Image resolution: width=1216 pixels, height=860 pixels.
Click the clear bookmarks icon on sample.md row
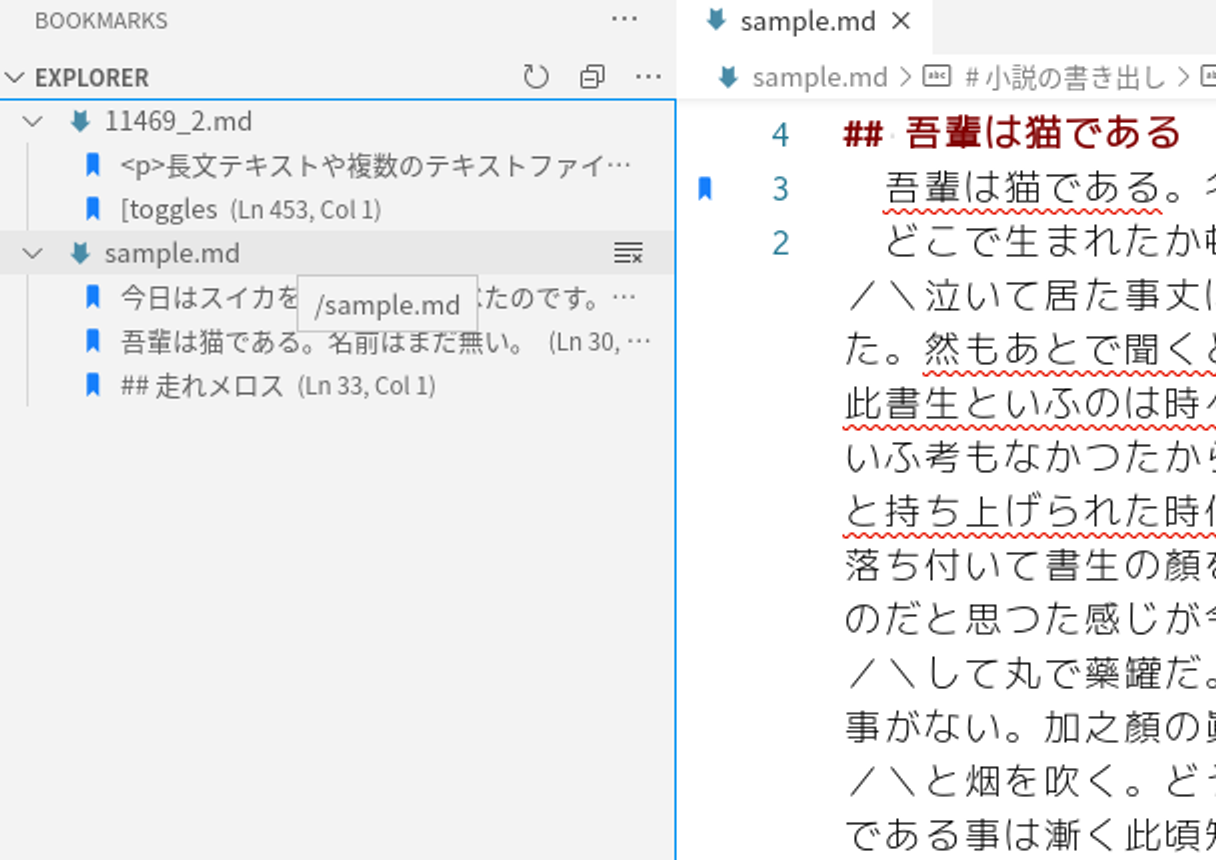point(628,253)
